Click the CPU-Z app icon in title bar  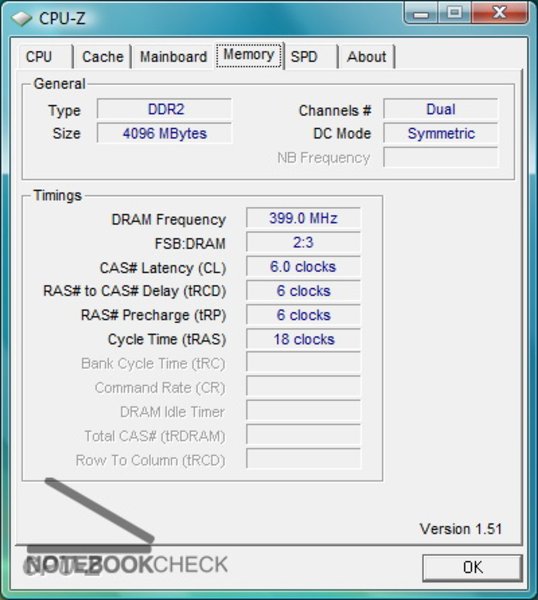pyautogui.click(x=21, y=18)
